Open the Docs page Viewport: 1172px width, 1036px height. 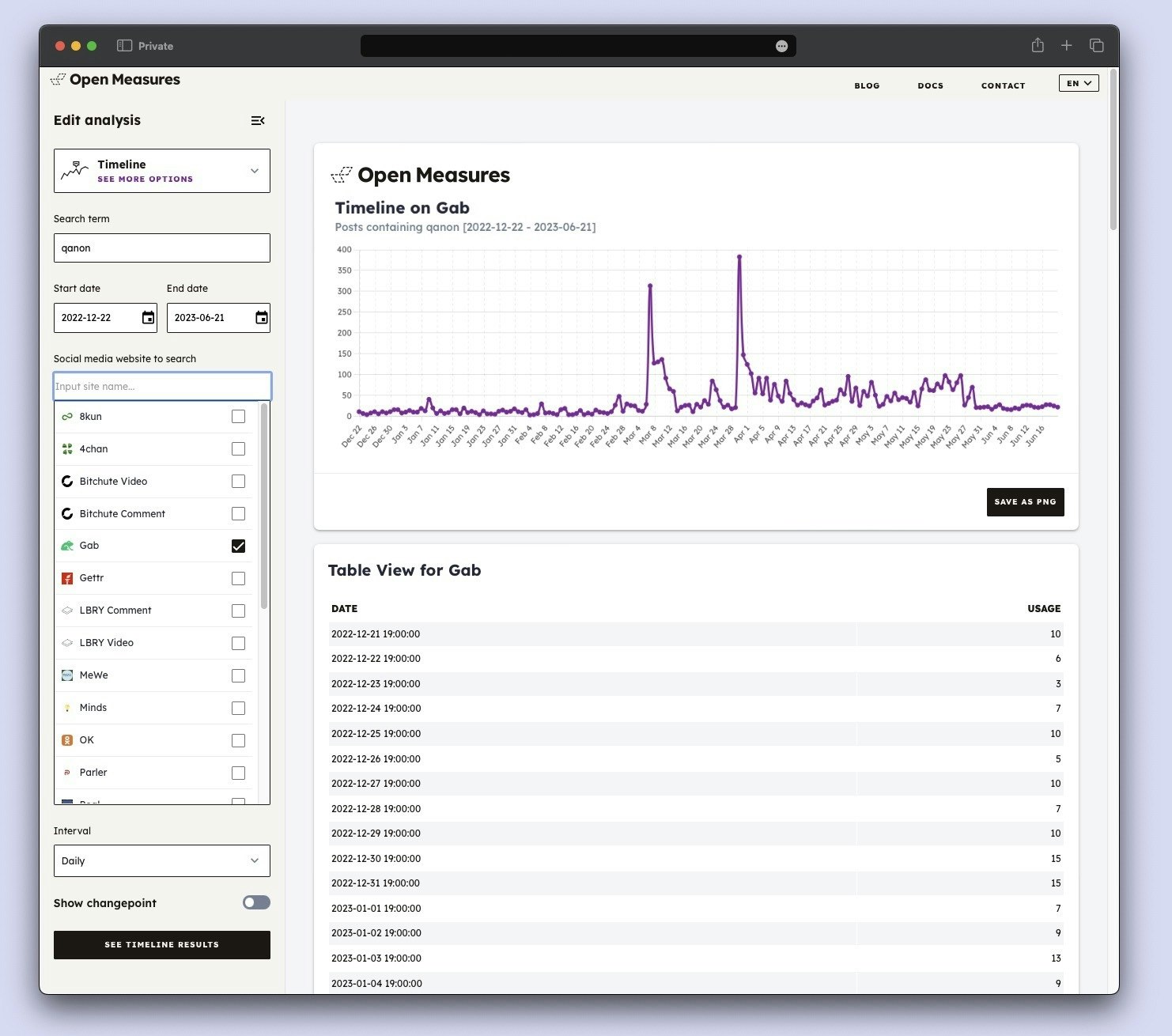930,85
